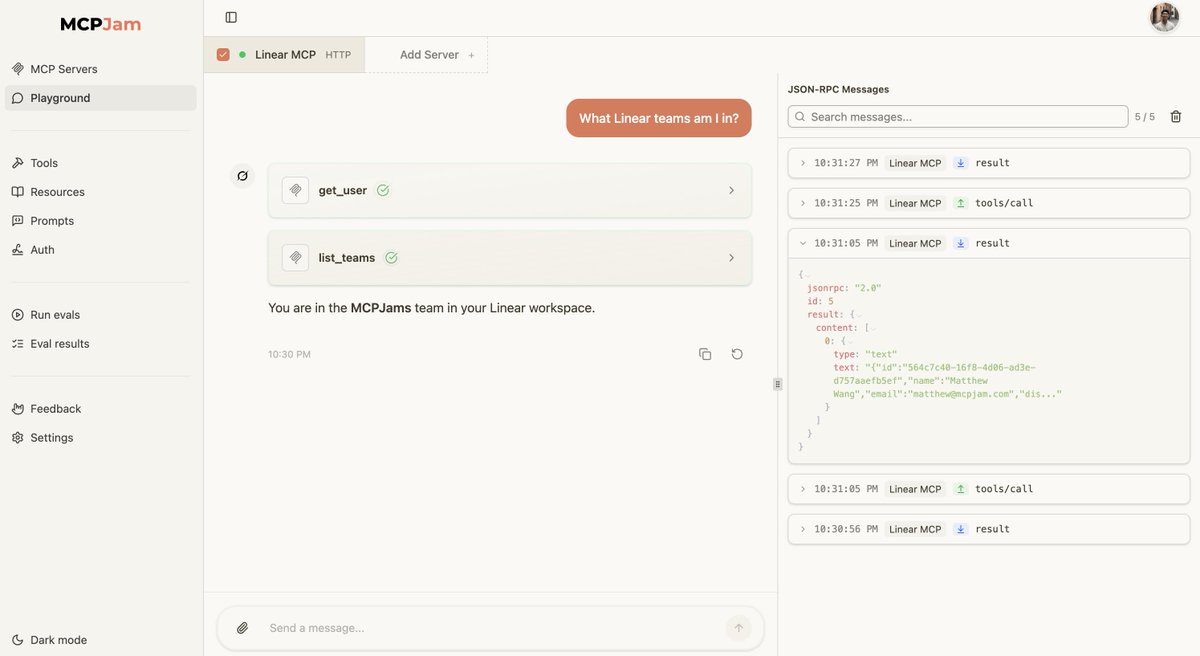This screenshot has width=1200, height=656.
Task: Click incoming arrow on 10:31:27 PM result
Action: pyautogui.click(x=961, y=163)
